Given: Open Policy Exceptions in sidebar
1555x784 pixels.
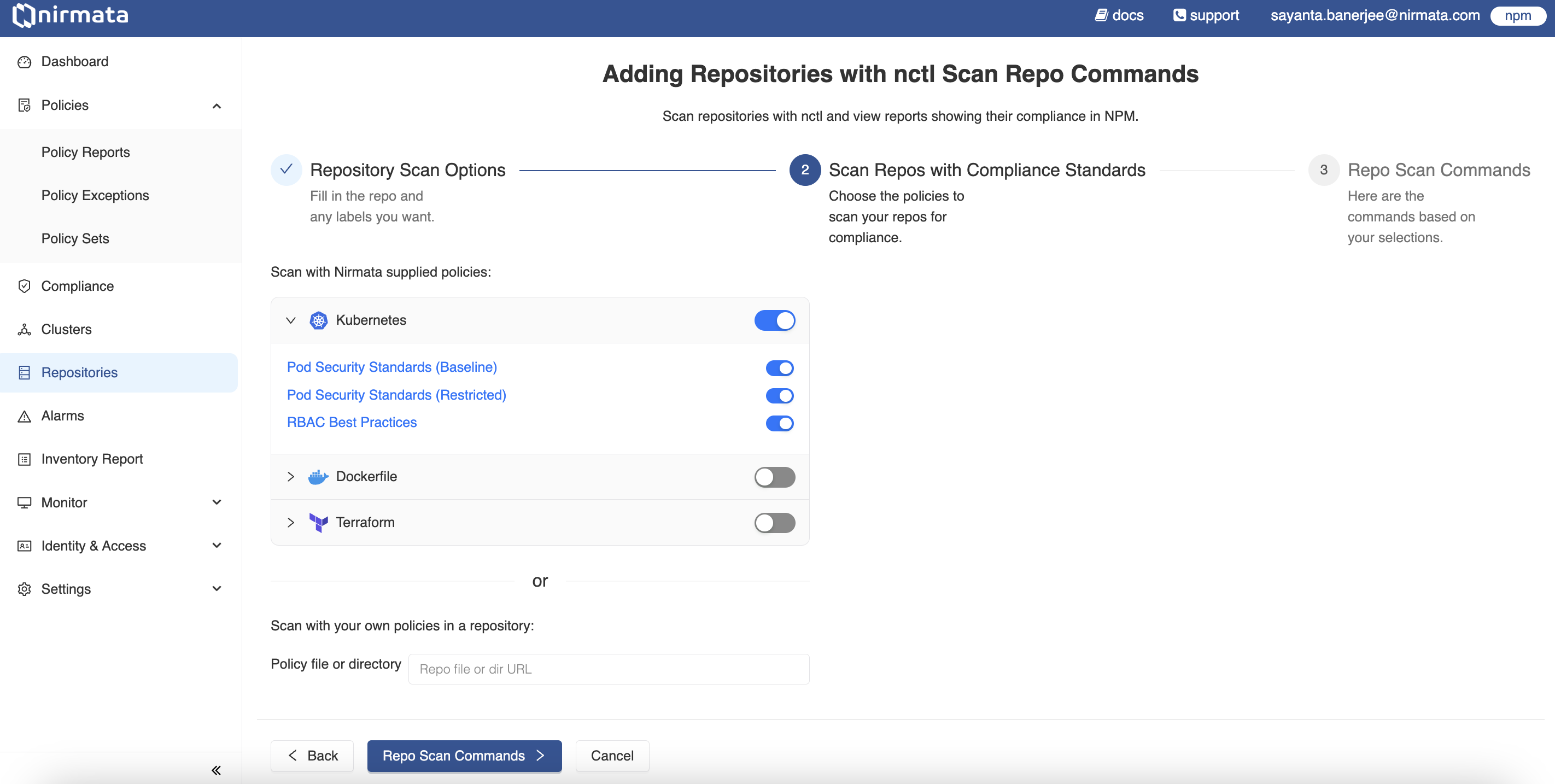Looking at the screenshot, I should 95,196.
